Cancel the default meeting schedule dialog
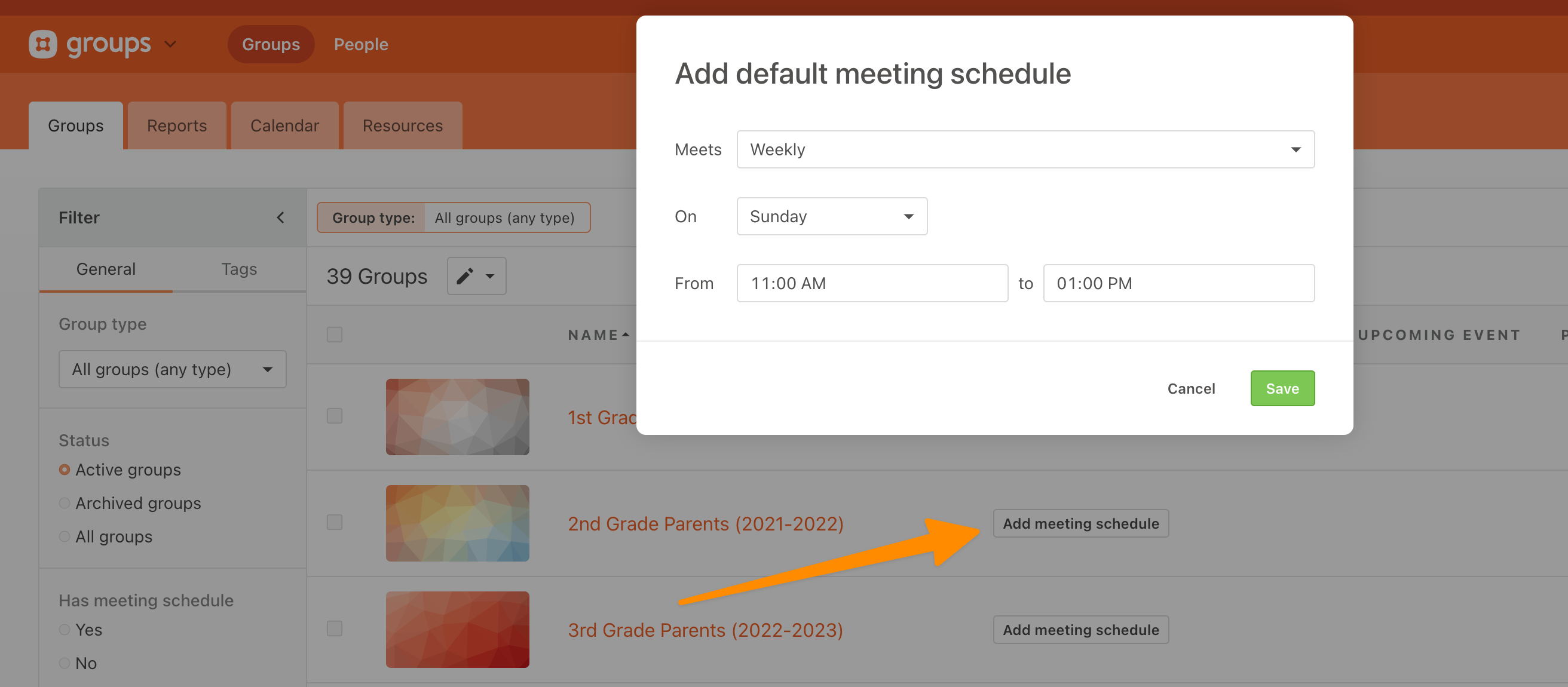The height and width of the screenshot is (687, 1568). 1190,389
